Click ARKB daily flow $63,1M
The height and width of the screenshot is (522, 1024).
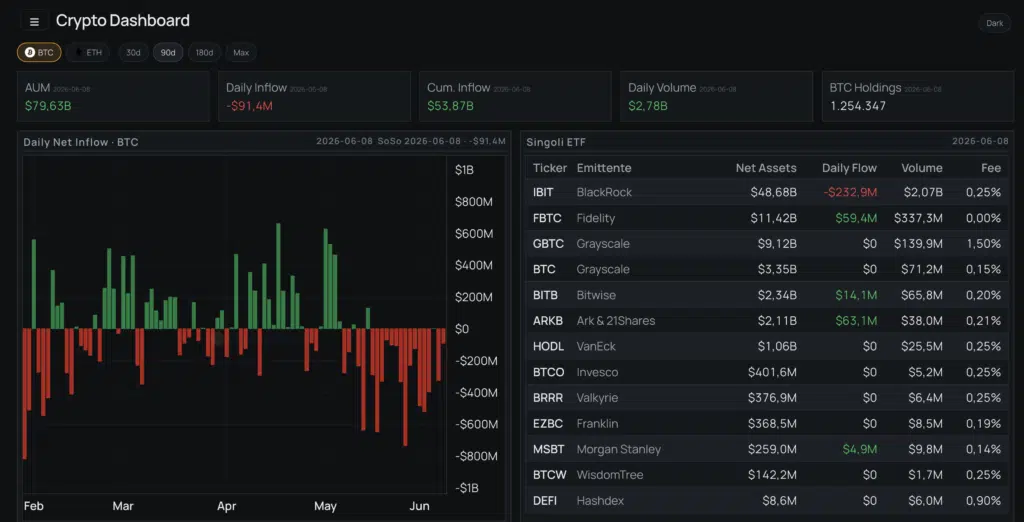point(856,321)
